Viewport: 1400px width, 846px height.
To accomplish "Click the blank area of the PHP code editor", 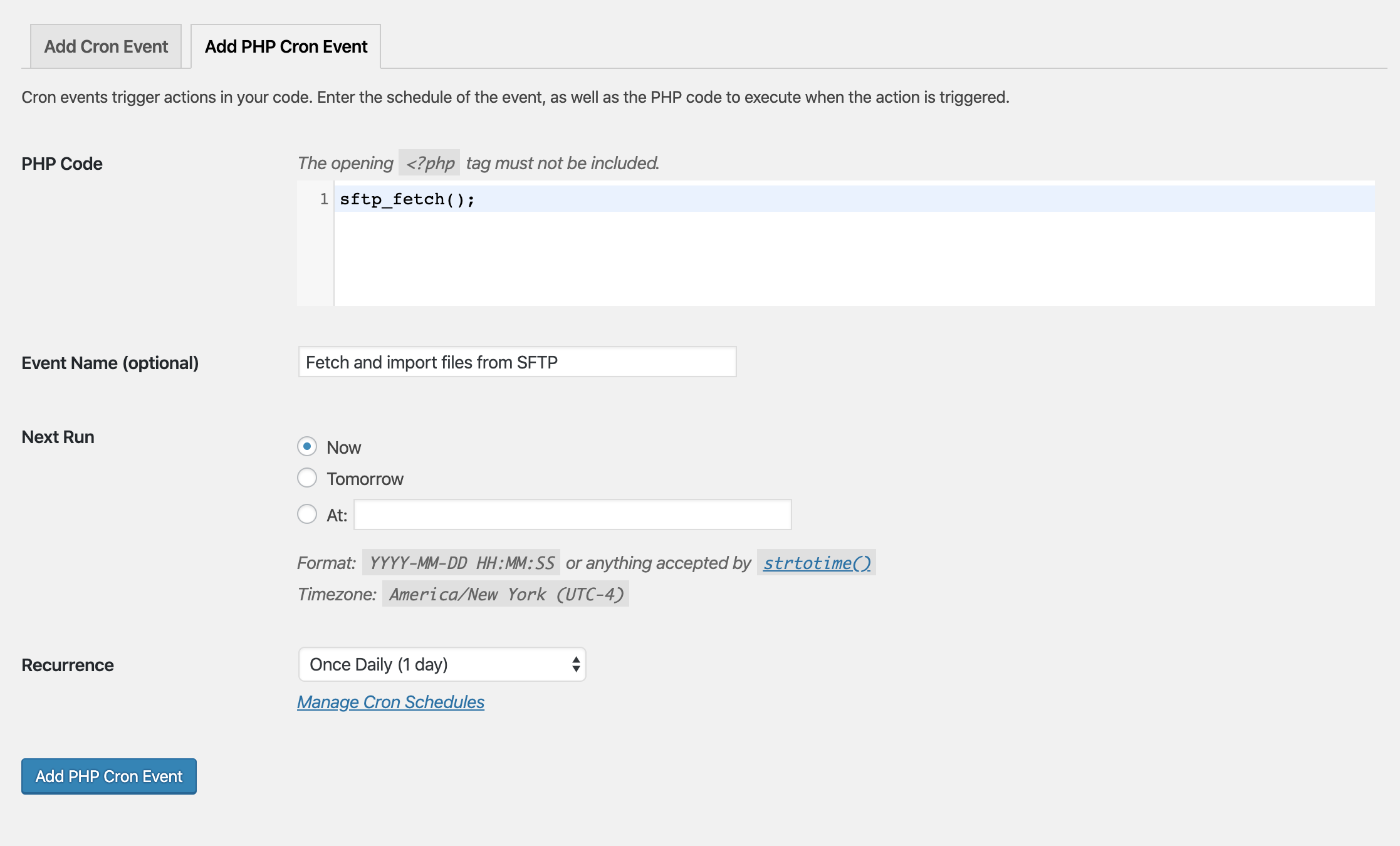I will [x=854, y=258].
